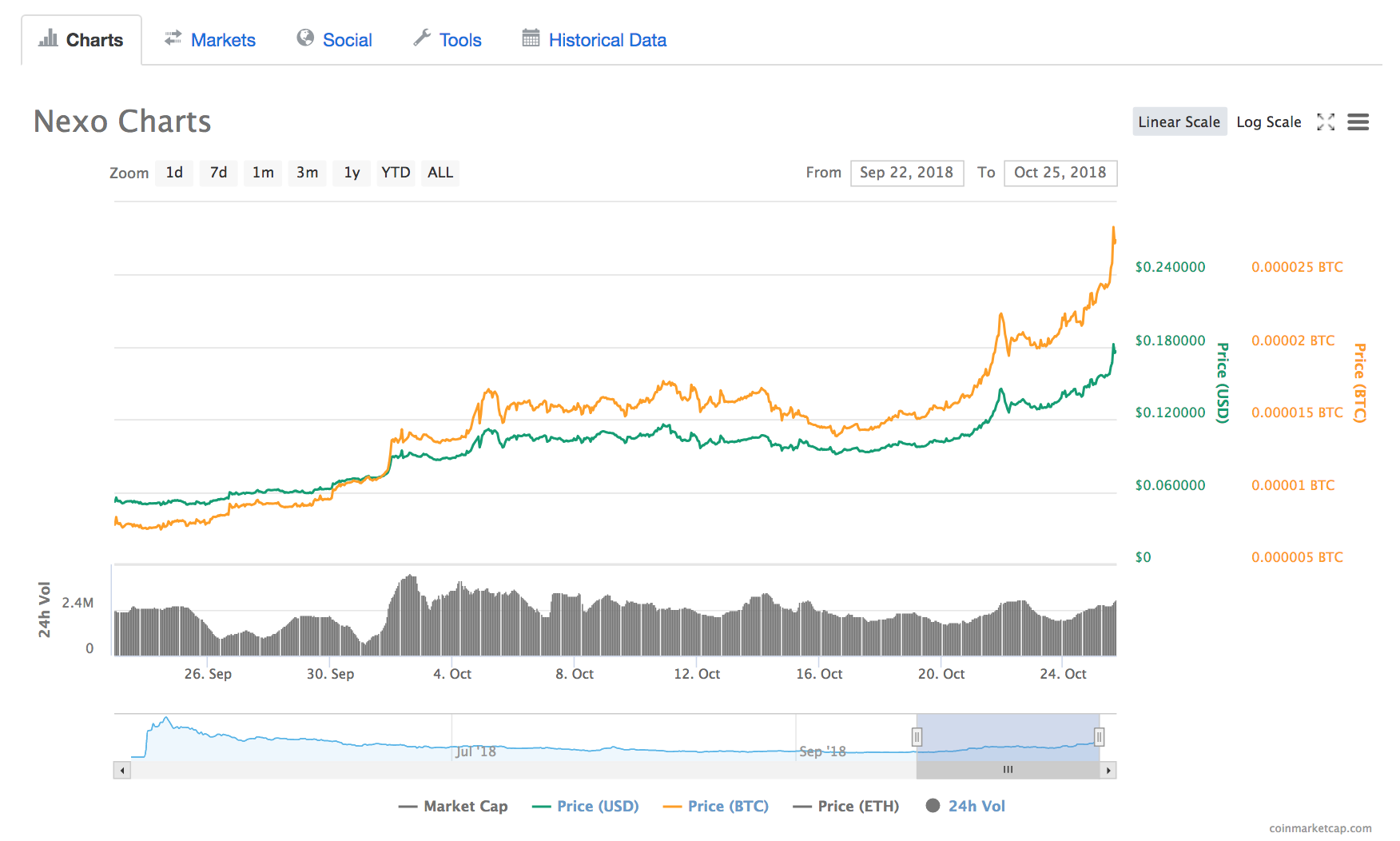Switch to the Markets tab
Image resolution: width=1400 pixels, height=841 pixels.
[x=209, y=40]
